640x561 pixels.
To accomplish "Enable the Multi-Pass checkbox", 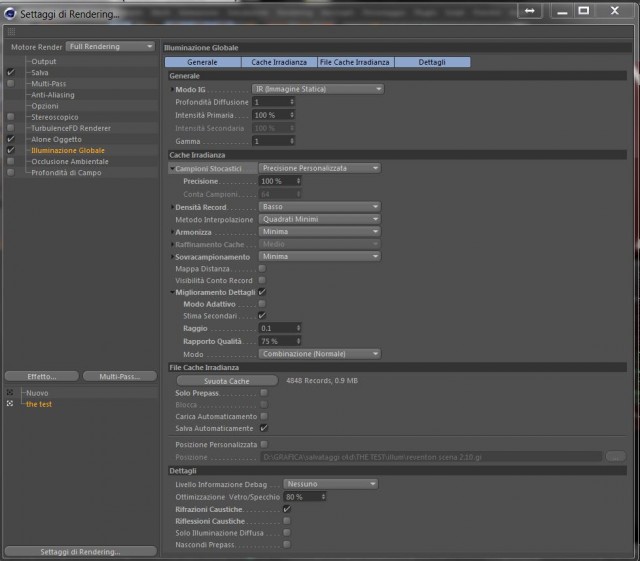I will (x=11, y=83).
